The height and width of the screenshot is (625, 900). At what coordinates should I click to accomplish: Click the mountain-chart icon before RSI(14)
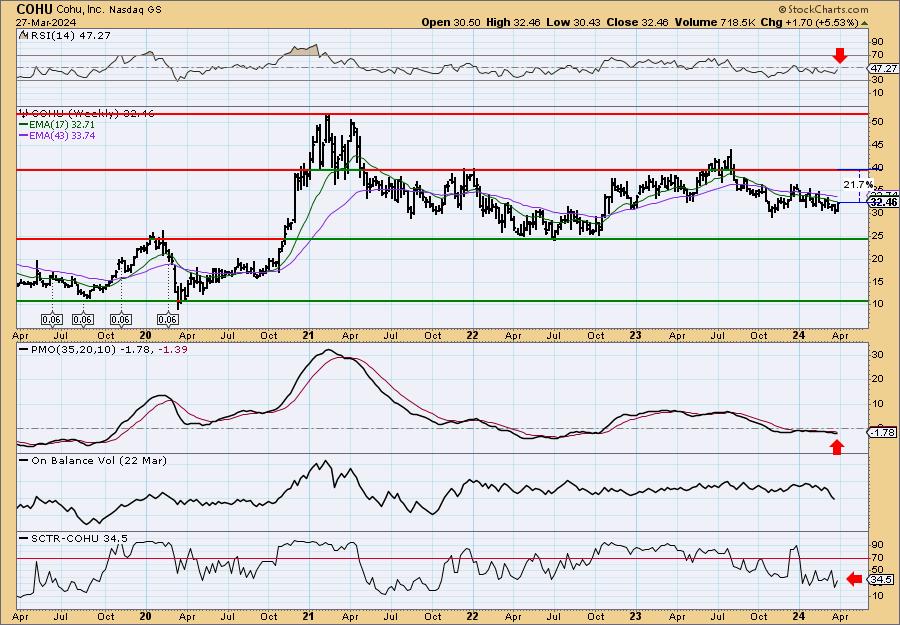[x=22, y=35]
